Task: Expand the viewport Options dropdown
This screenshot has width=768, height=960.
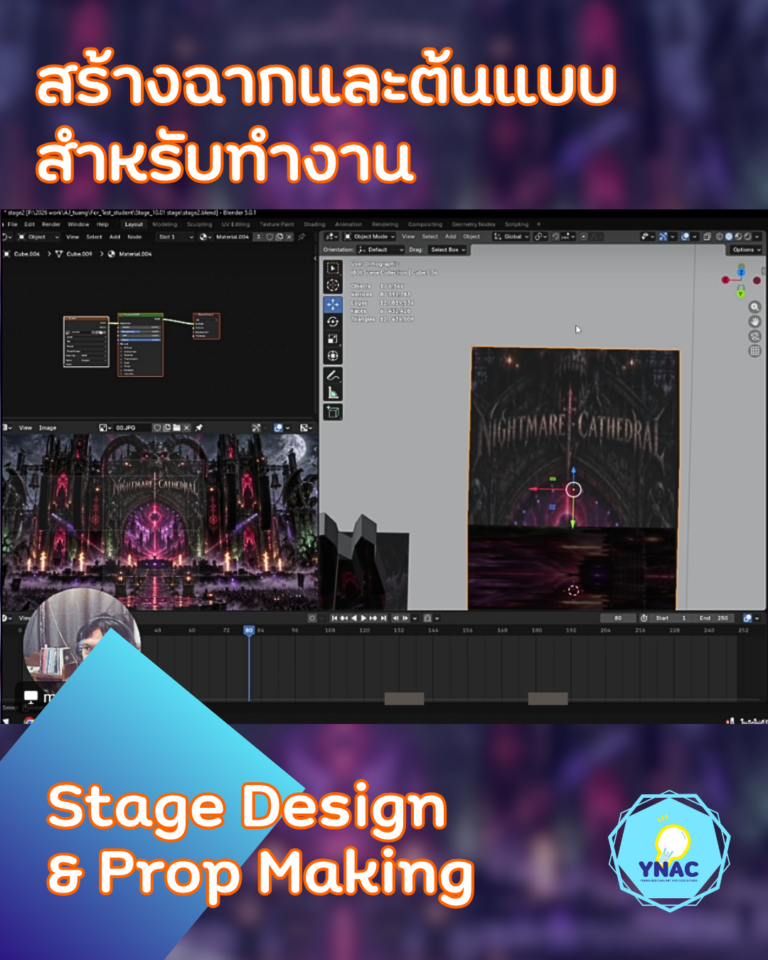Action: [745, 249]
